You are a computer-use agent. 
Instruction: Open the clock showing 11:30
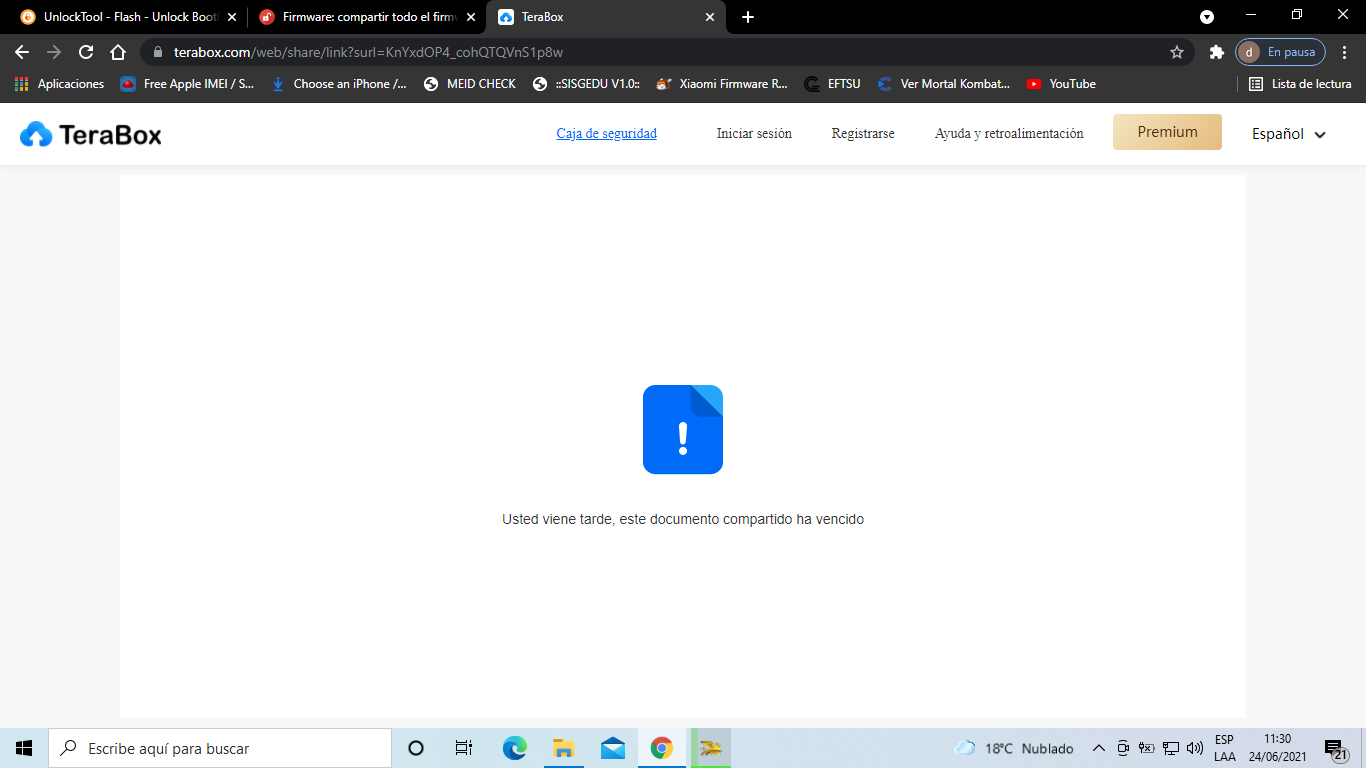pyautogui.click(x=1277, y=748)
